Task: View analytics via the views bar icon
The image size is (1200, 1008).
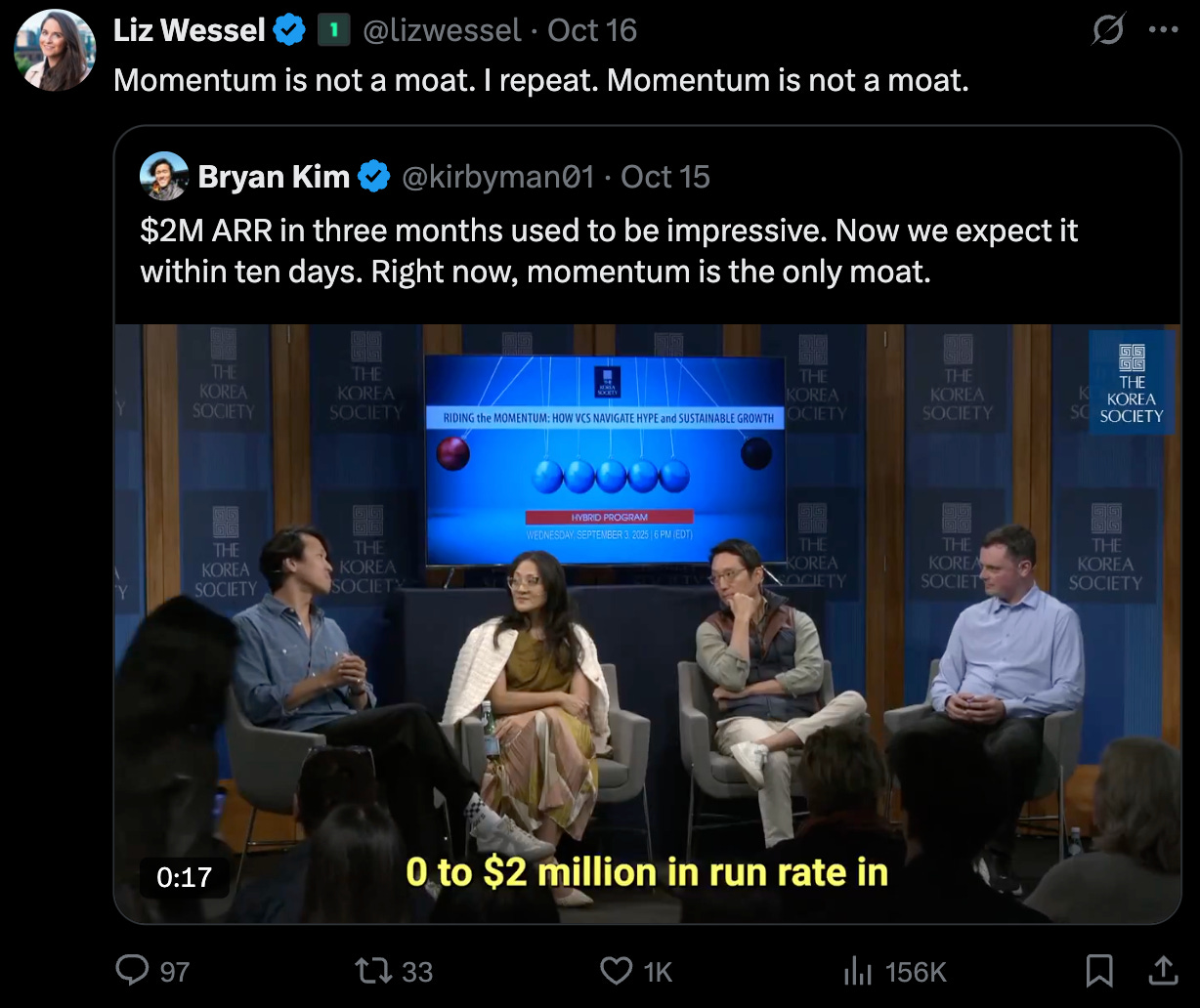Action: (x=858, y=970)
